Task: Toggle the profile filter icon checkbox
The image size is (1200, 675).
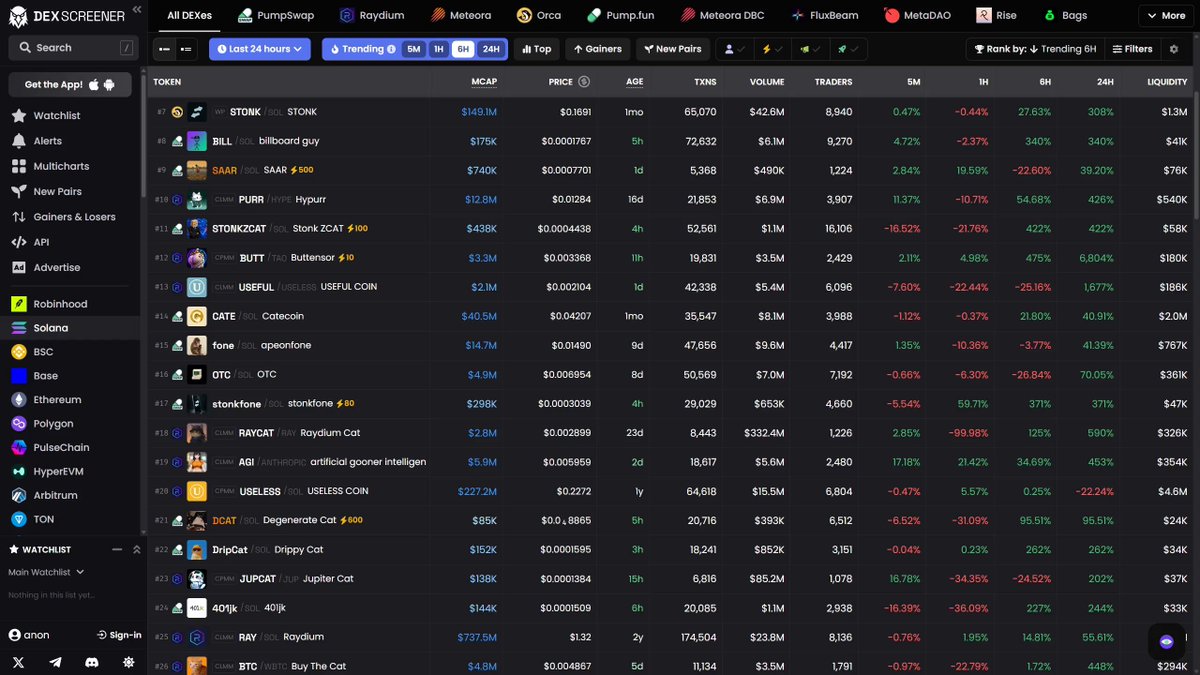Action: point(734,49)
